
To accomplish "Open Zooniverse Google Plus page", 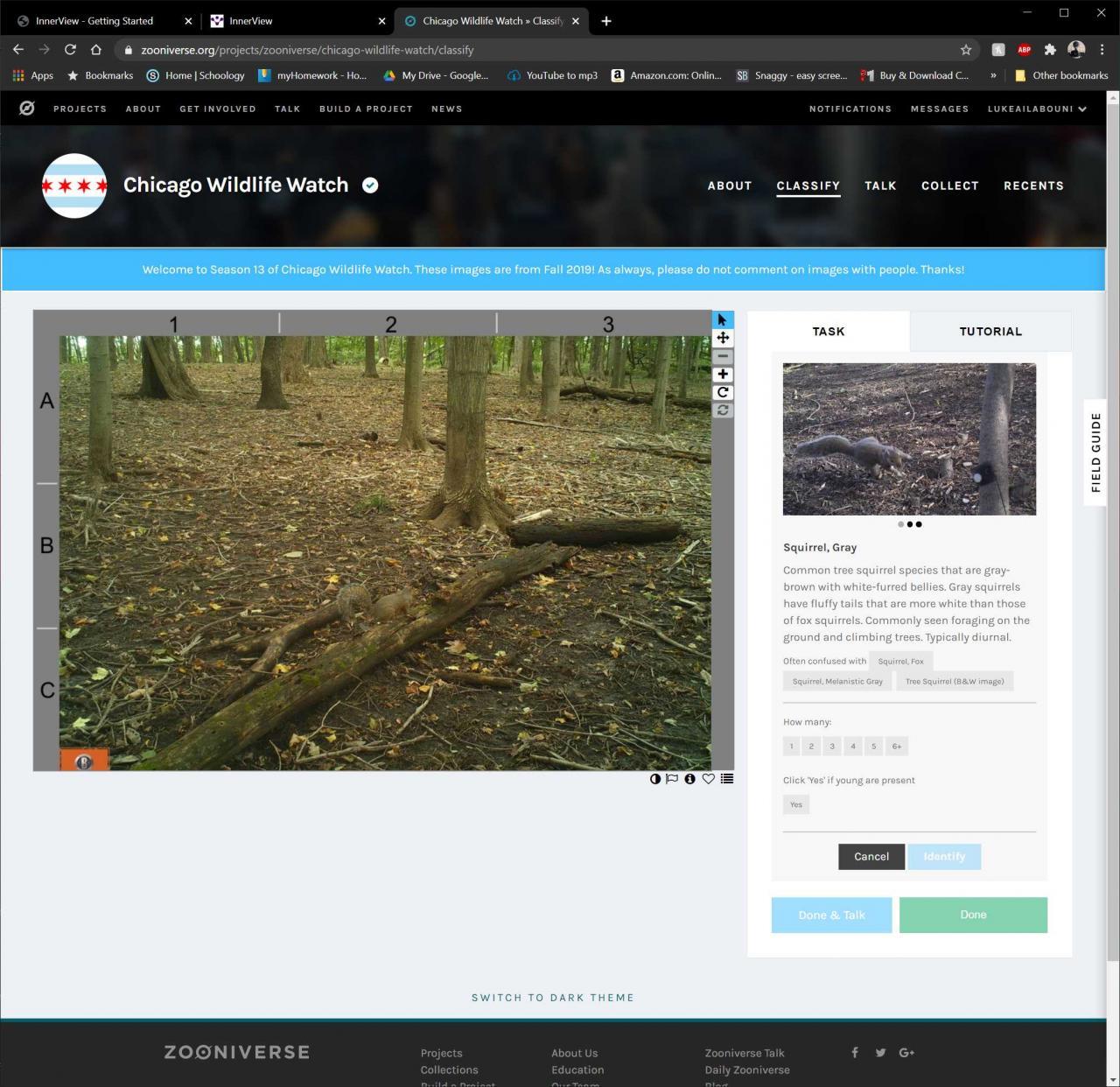I will point(906,1052).
